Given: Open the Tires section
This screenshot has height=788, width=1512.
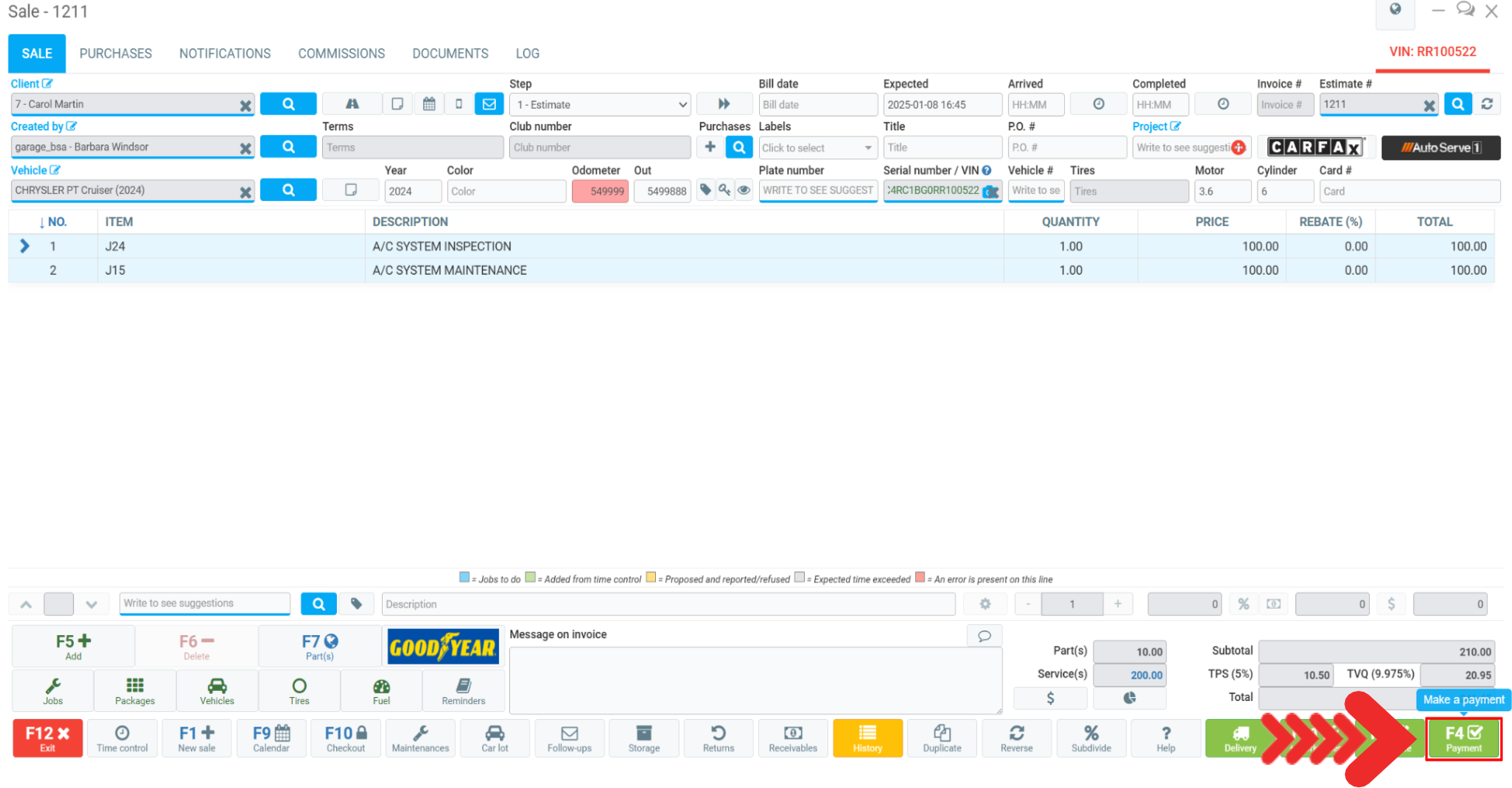Looking at the screenshot, I should pos(299,690).
